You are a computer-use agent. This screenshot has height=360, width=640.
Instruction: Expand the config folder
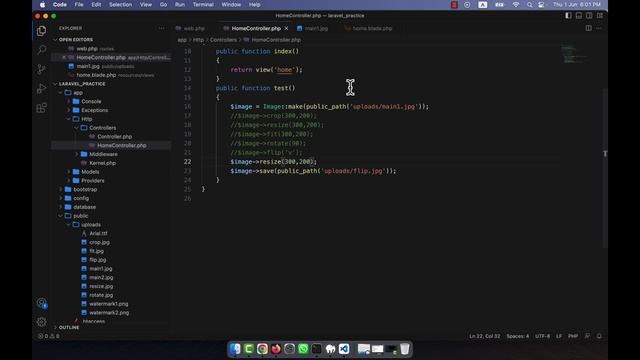[81, 198]
